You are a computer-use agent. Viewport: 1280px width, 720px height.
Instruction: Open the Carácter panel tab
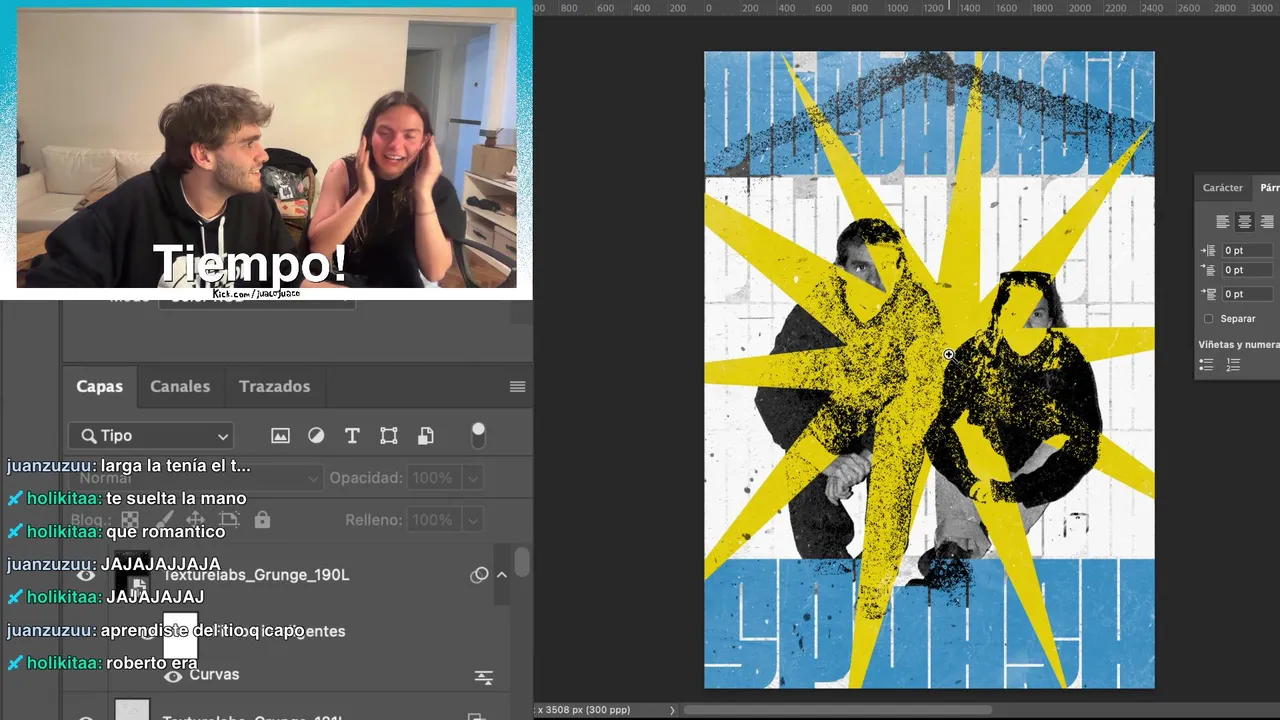(x=1222, y=188)
